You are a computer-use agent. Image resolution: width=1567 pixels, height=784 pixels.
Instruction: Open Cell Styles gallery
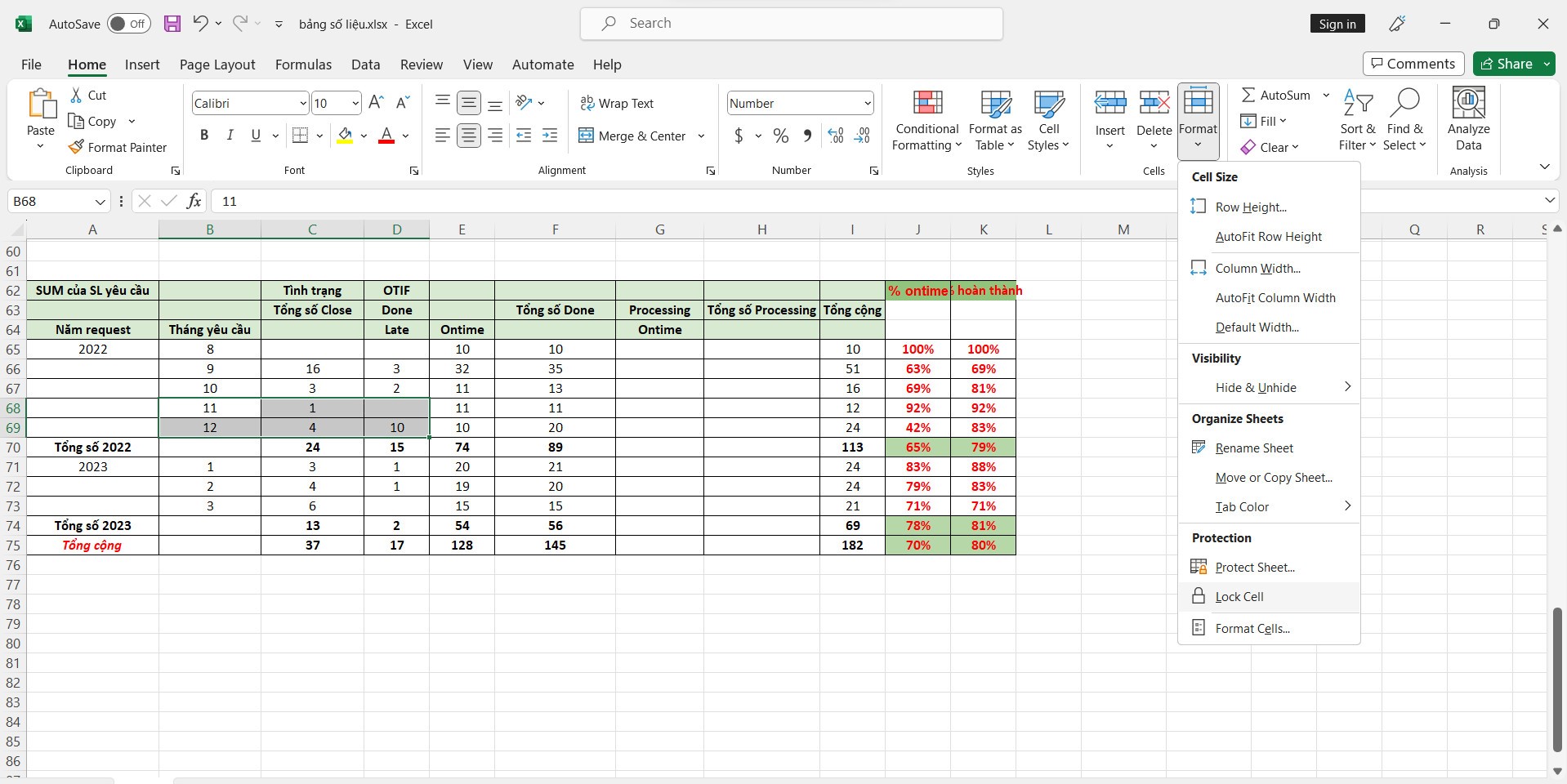pos(1048,120)
